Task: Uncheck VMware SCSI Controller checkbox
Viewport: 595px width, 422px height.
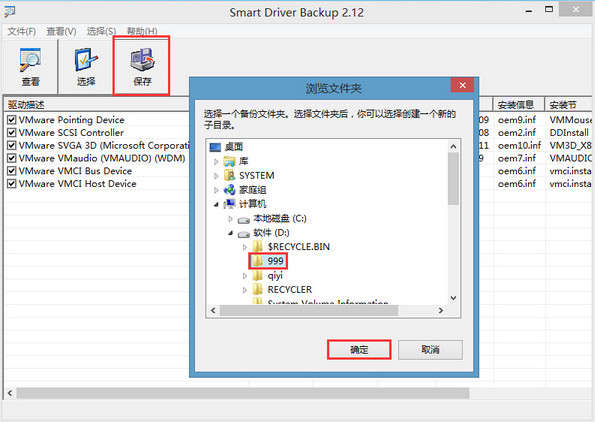Action: [11, 133]
